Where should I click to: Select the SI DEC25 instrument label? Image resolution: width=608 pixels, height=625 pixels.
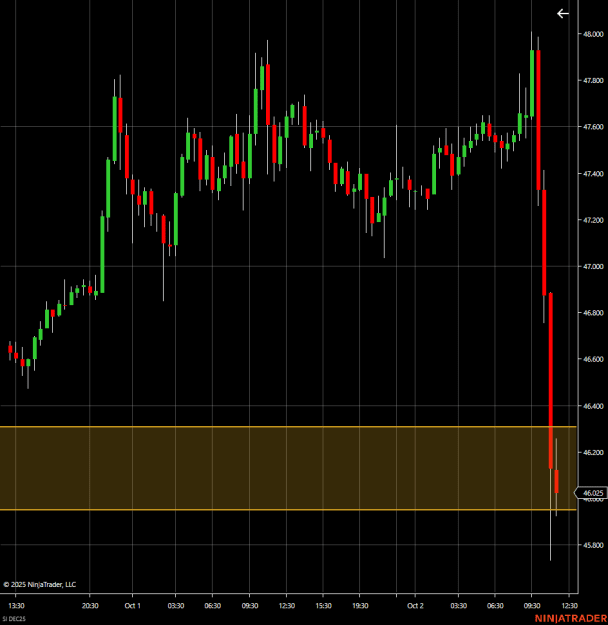(14, 619)
